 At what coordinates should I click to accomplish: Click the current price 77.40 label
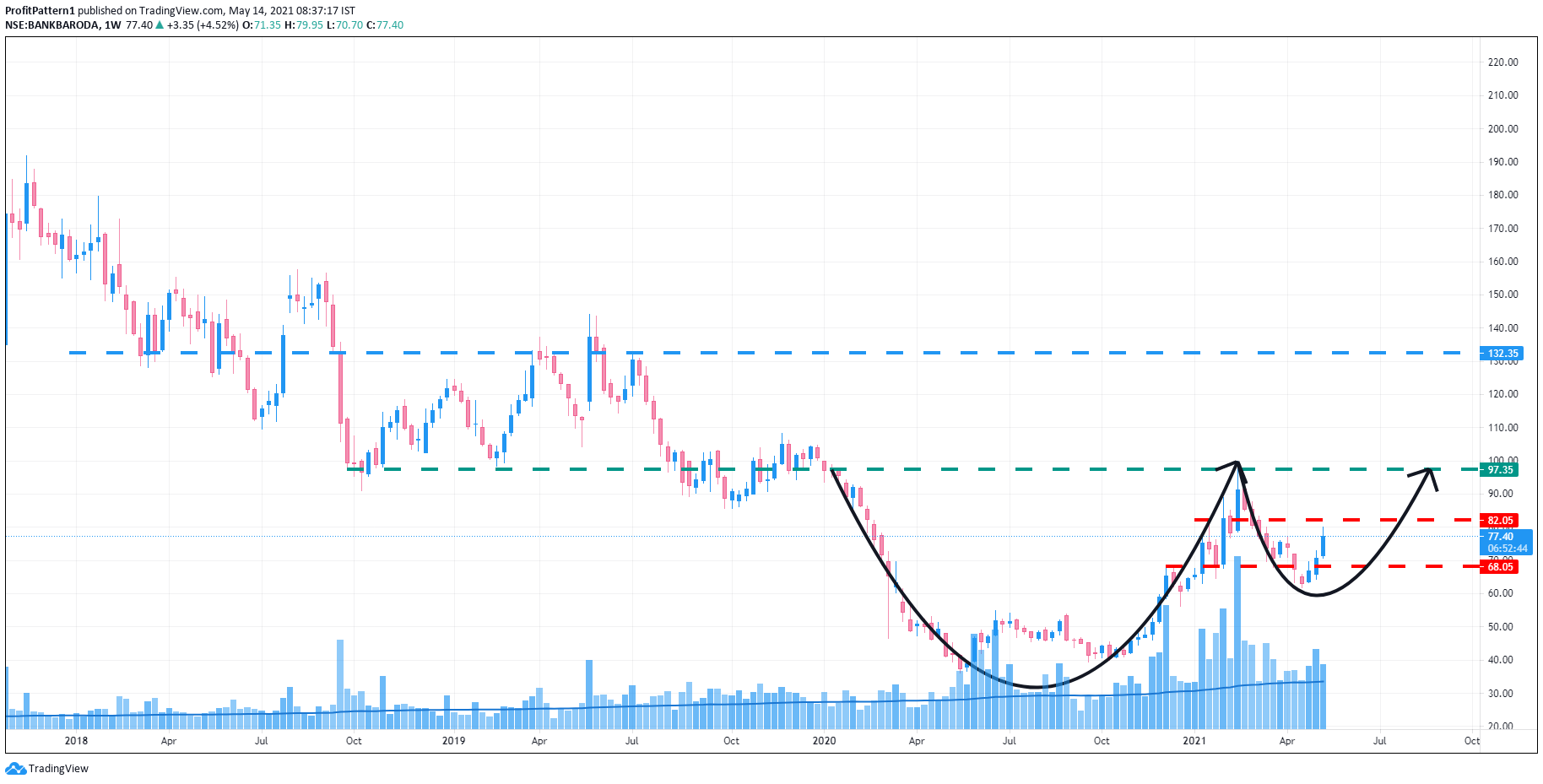1501,537
